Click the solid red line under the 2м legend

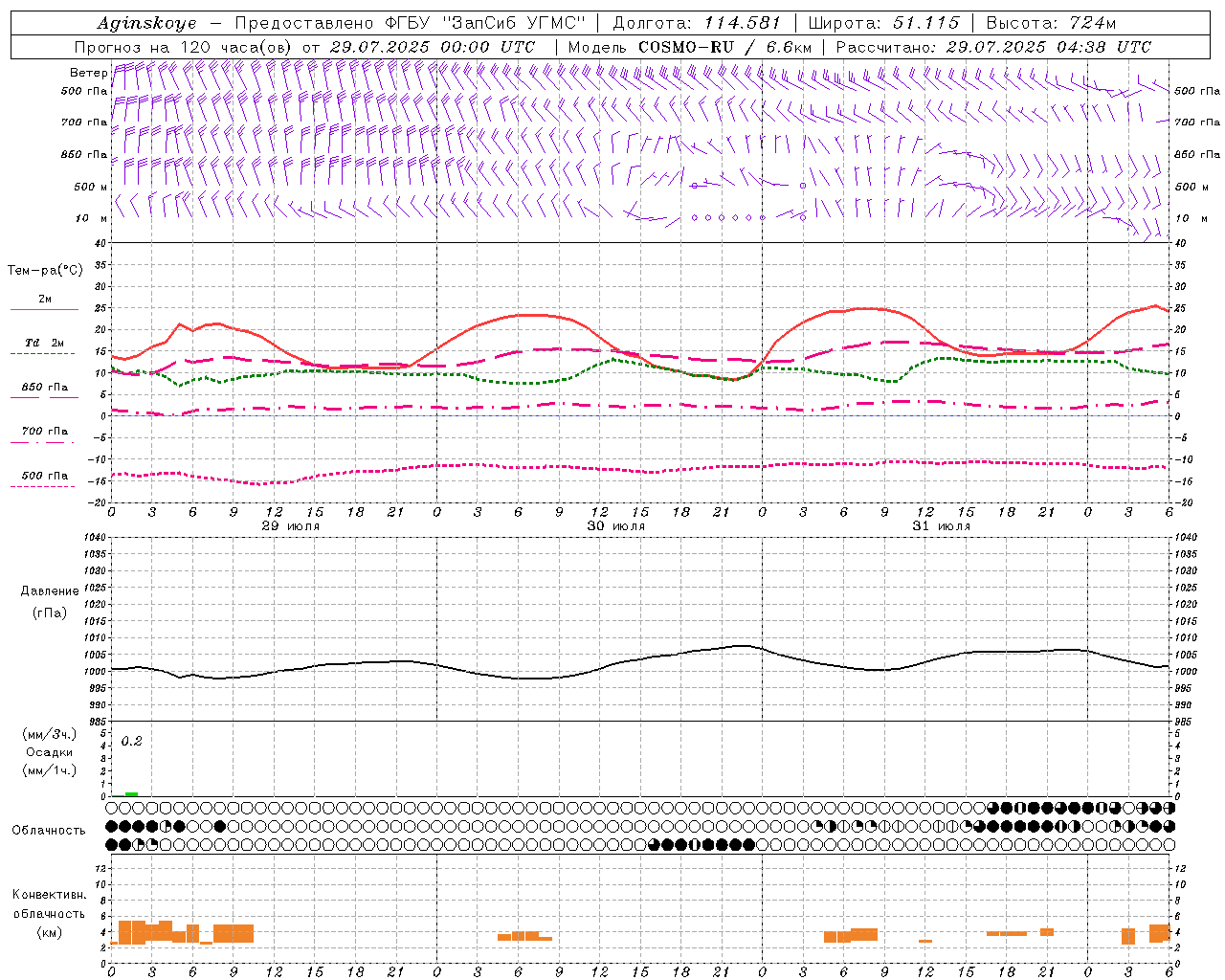tap(44, 310)
